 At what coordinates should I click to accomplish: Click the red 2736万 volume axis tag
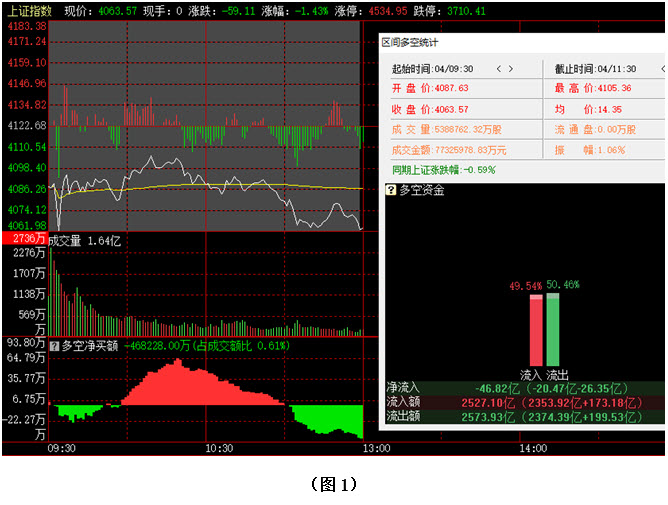pos(23,239)
